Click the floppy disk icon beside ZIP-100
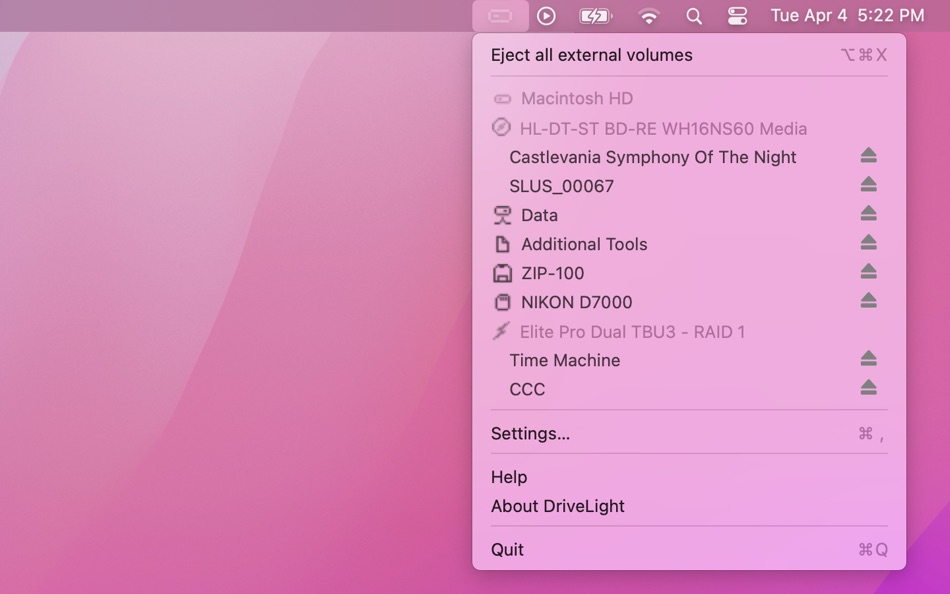The height and width of the screenshot is (594, 950). (502, 273)
